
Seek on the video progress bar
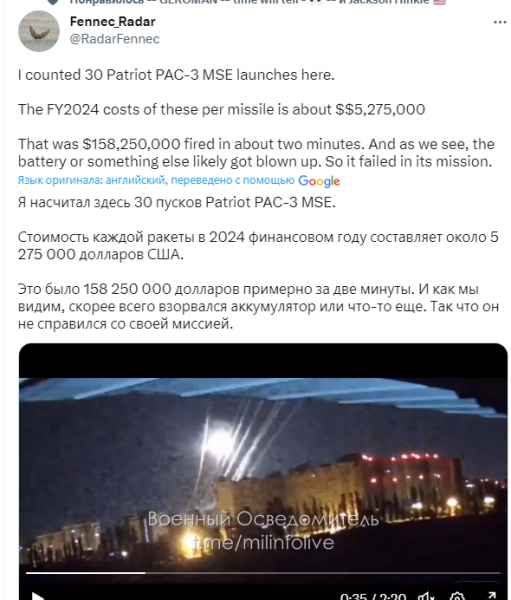[x=263, y=573]
